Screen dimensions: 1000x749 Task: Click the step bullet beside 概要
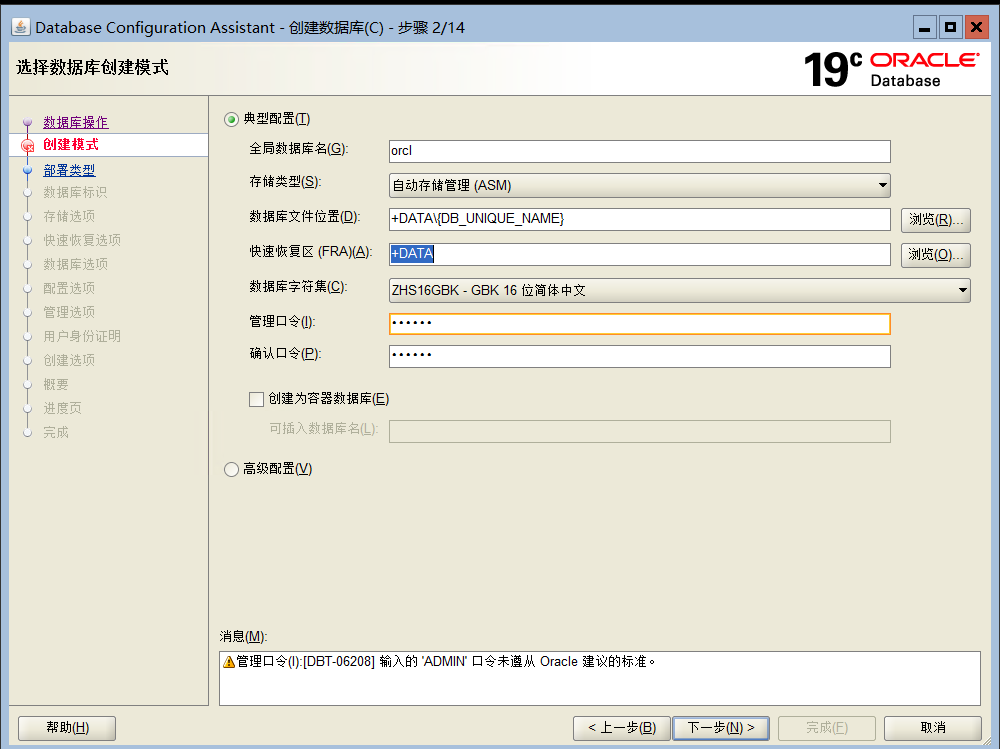[29, 384]
